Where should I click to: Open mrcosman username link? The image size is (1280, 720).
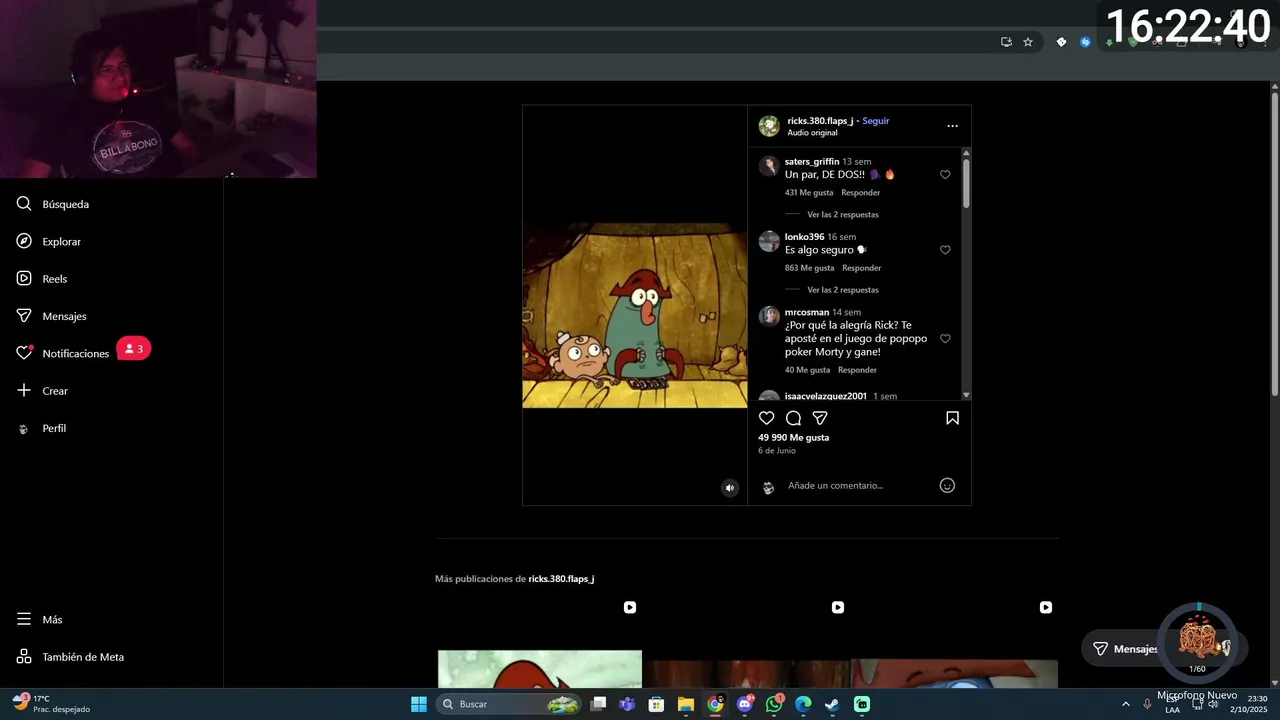coord(807,312)
